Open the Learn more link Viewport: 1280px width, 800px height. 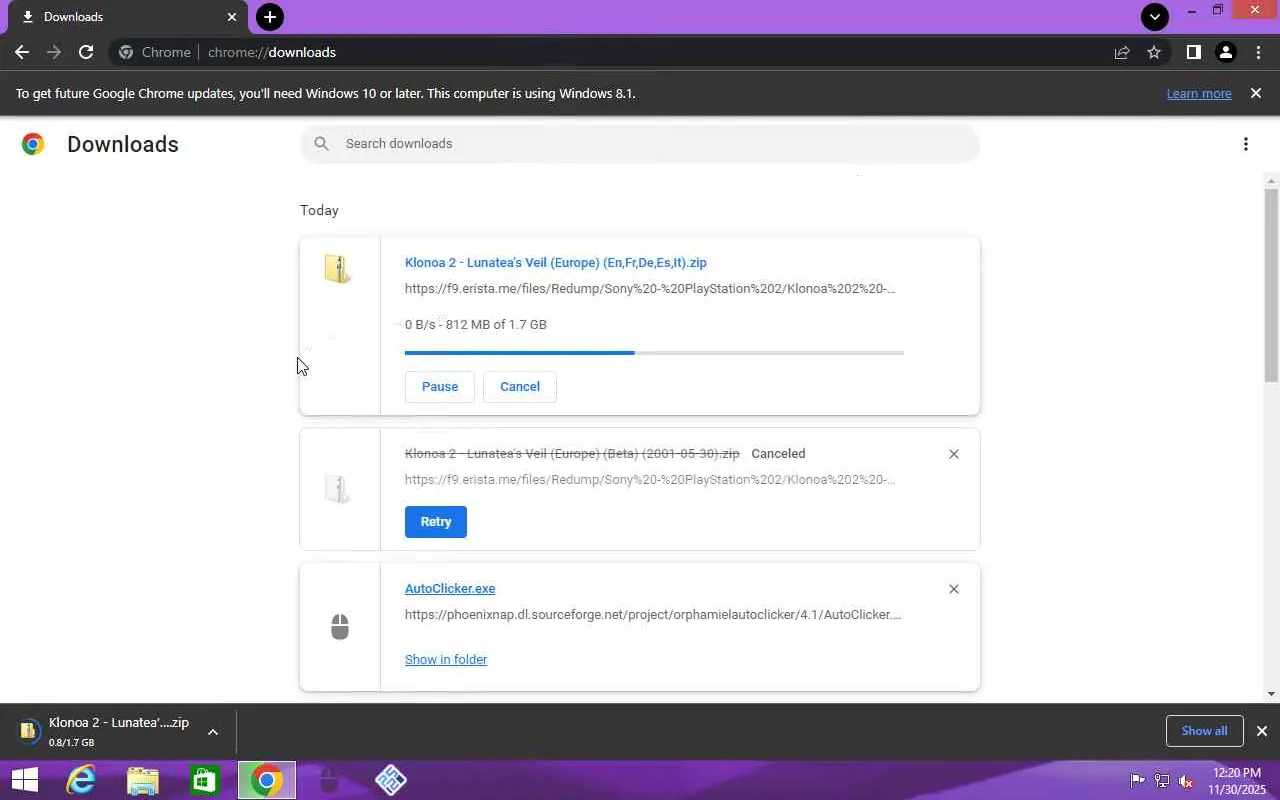(x=1199, y=93)
